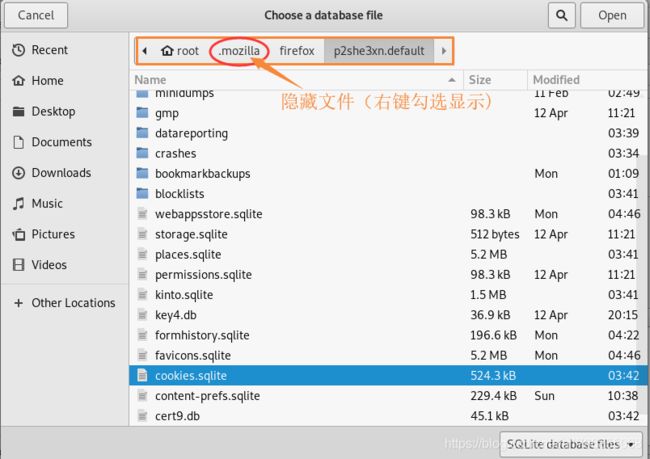Click the 524.3 kB size cell
The width and height of the screenshot is (650, 459).
click(x=493, y=376)
